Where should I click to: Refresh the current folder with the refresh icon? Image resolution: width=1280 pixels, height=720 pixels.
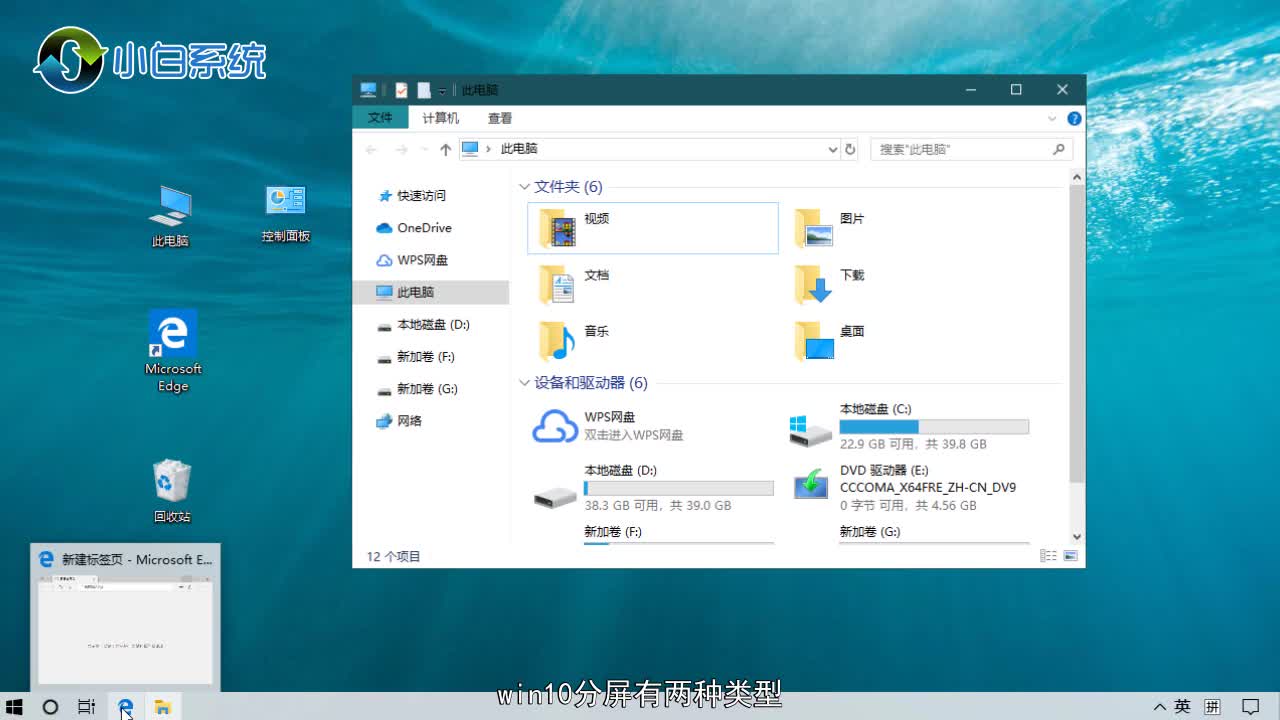(x=849, y=148)
